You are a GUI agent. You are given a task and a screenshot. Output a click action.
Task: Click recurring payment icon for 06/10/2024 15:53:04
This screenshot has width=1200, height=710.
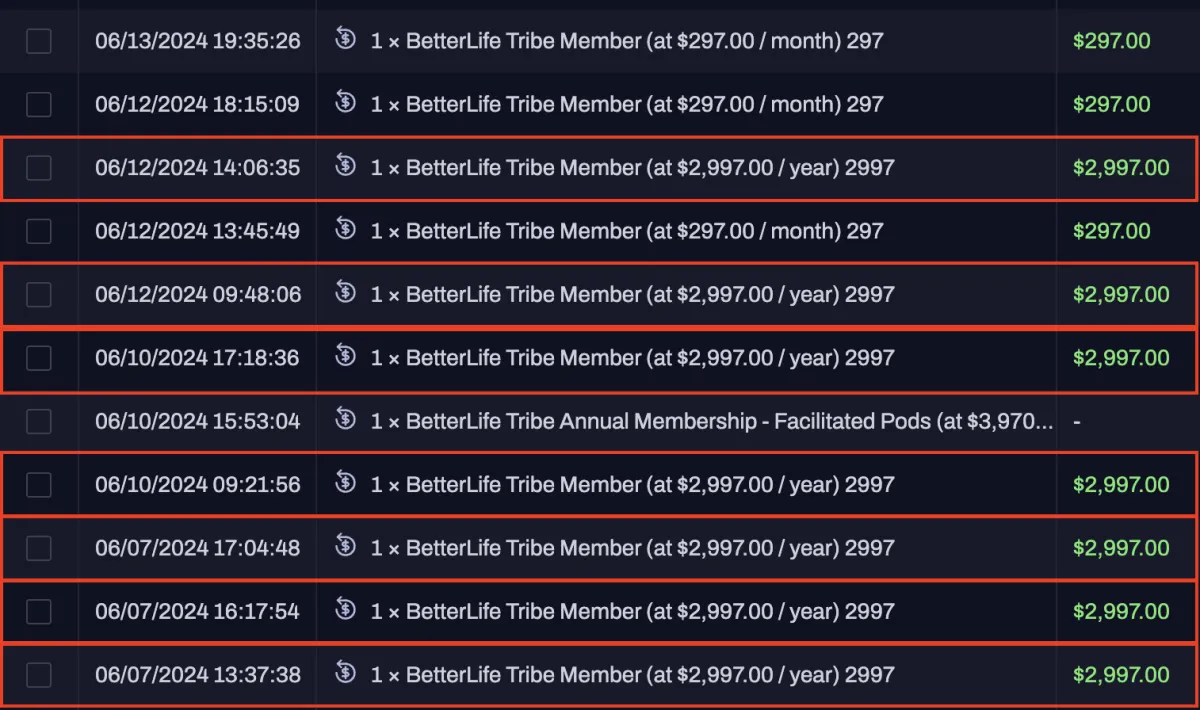click(x=346, y=419)
